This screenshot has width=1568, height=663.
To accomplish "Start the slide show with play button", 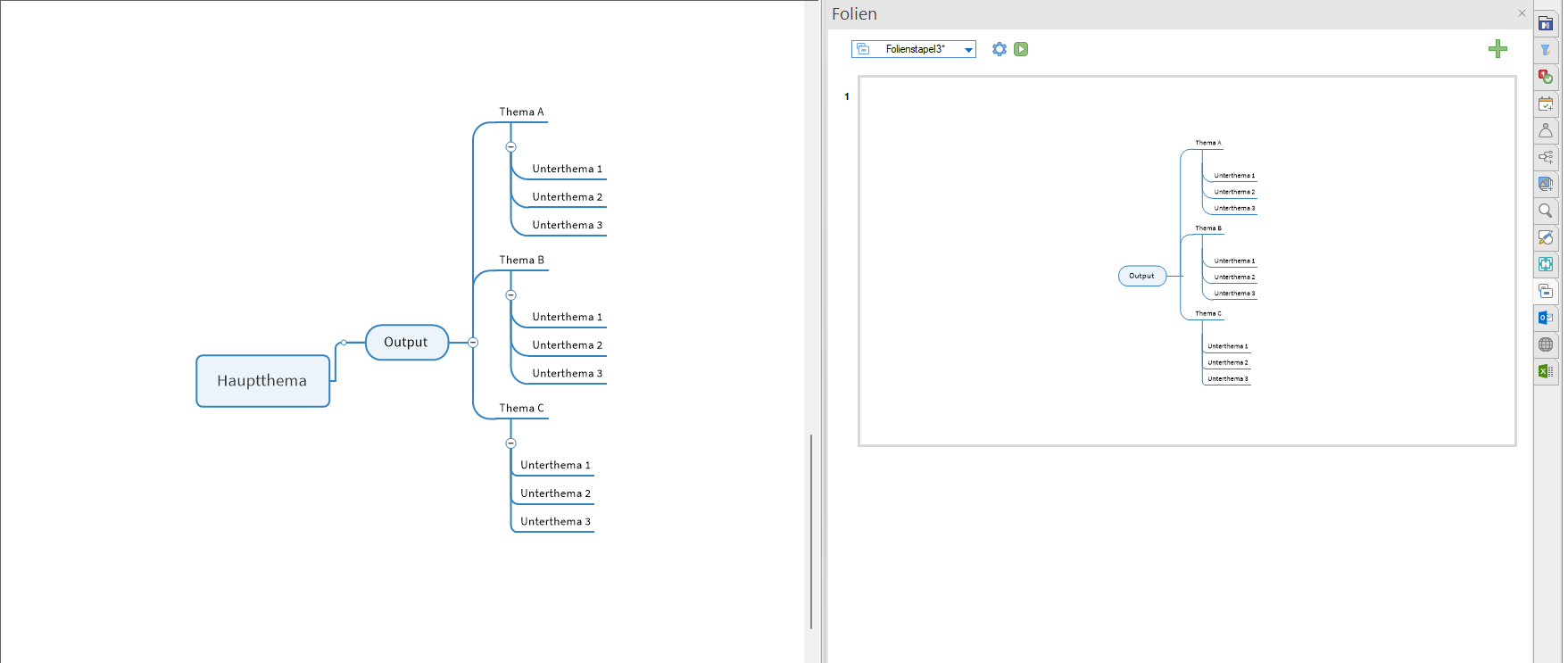I will click(x=1021, y=49).
